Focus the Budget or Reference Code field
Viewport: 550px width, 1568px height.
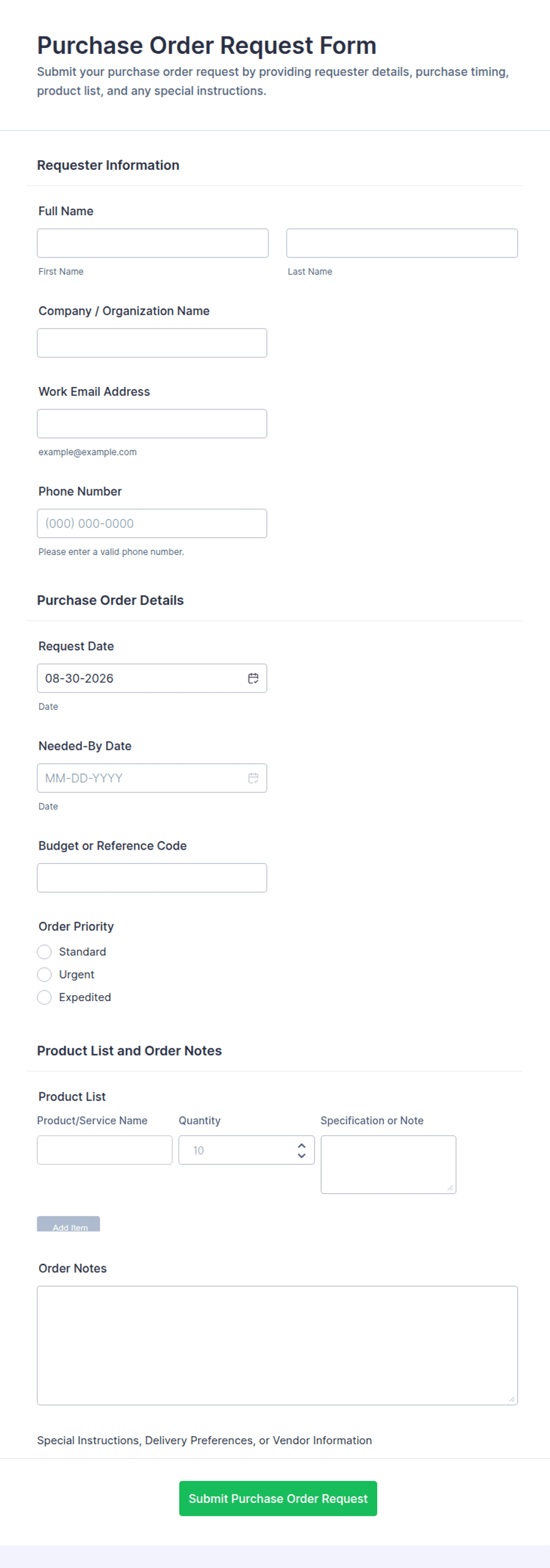152,877
